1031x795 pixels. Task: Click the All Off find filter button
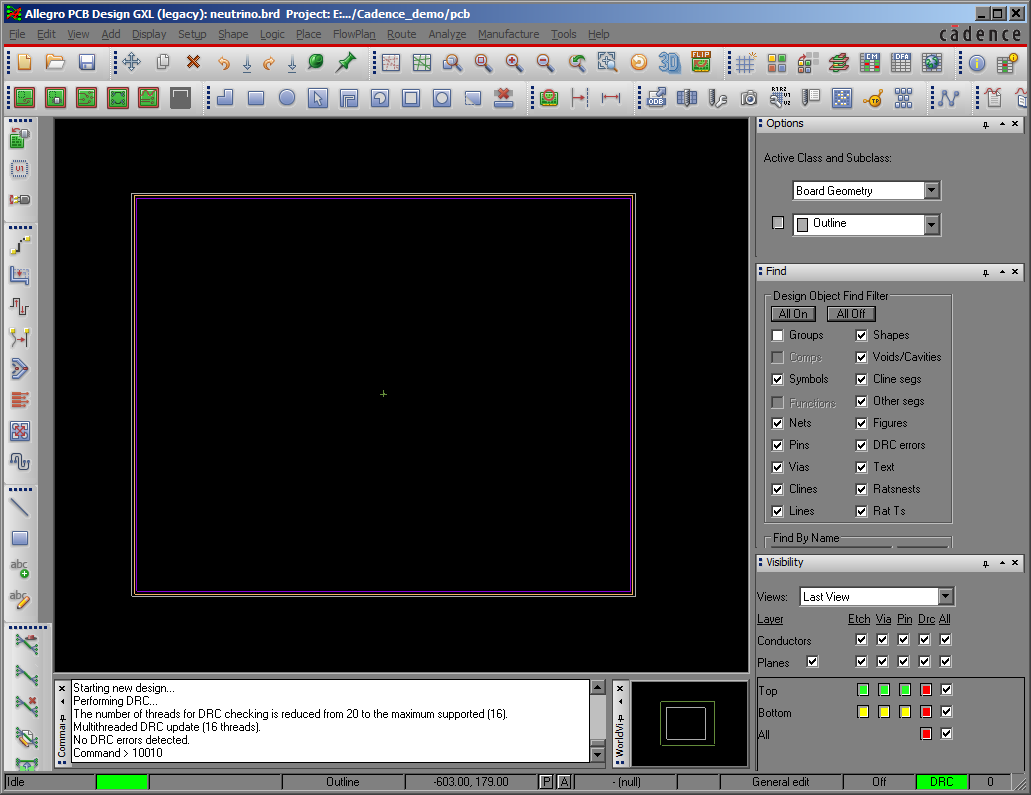(x=851, y=314)
